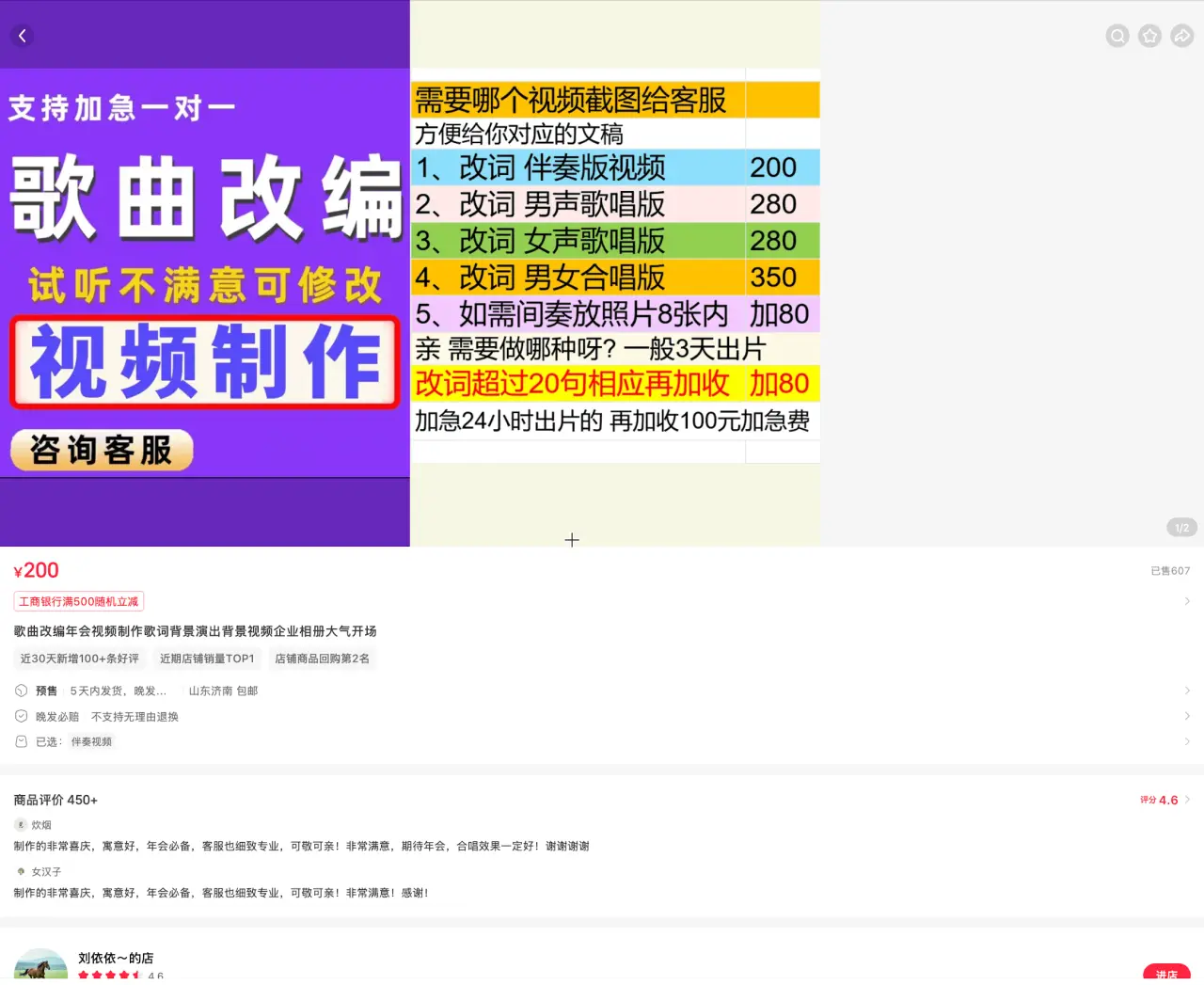Open the 商品评价 450+ reviews section
Image resolution: width=1204 pixels, height=985 pixels.
pyautogui.click(x=55, y=800)
